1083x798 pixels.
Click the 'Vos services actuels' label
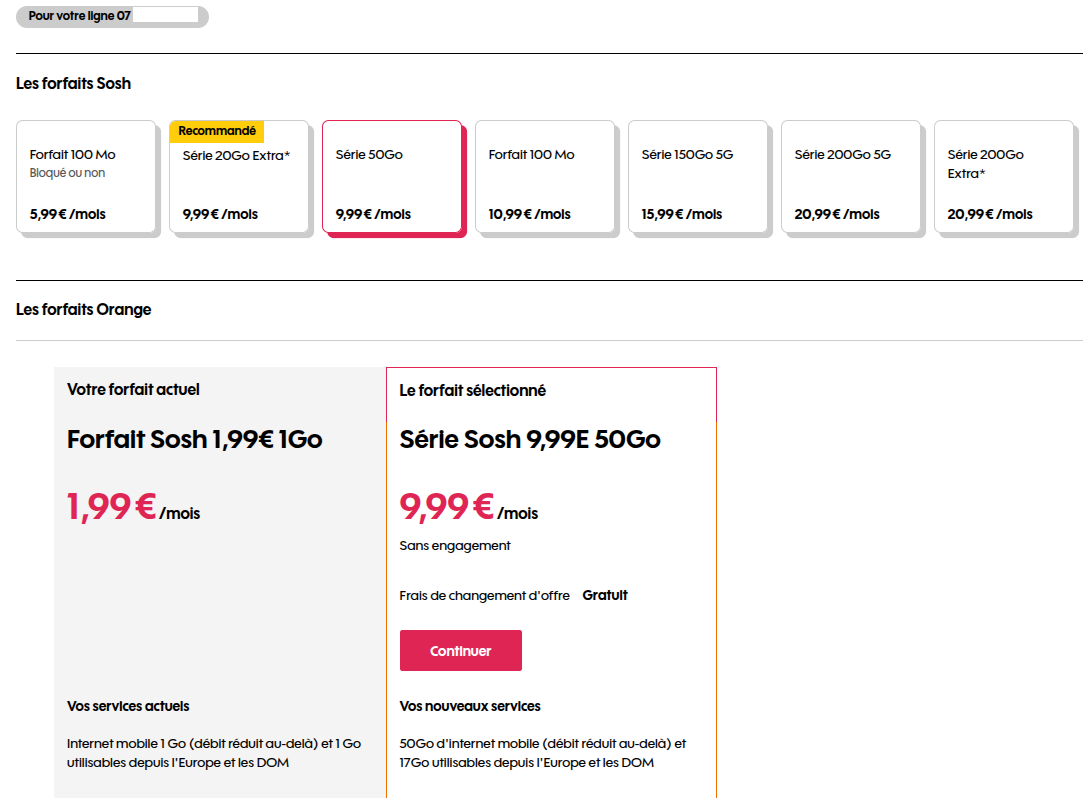coord(128,706)
